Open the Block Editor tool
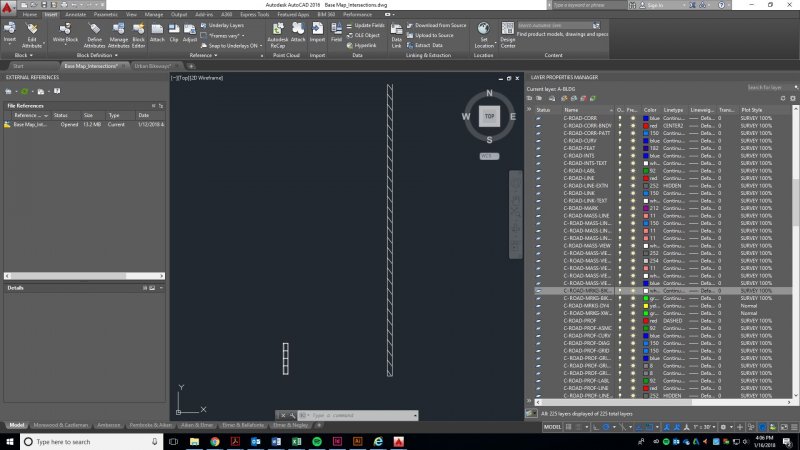 click(139, 33)
